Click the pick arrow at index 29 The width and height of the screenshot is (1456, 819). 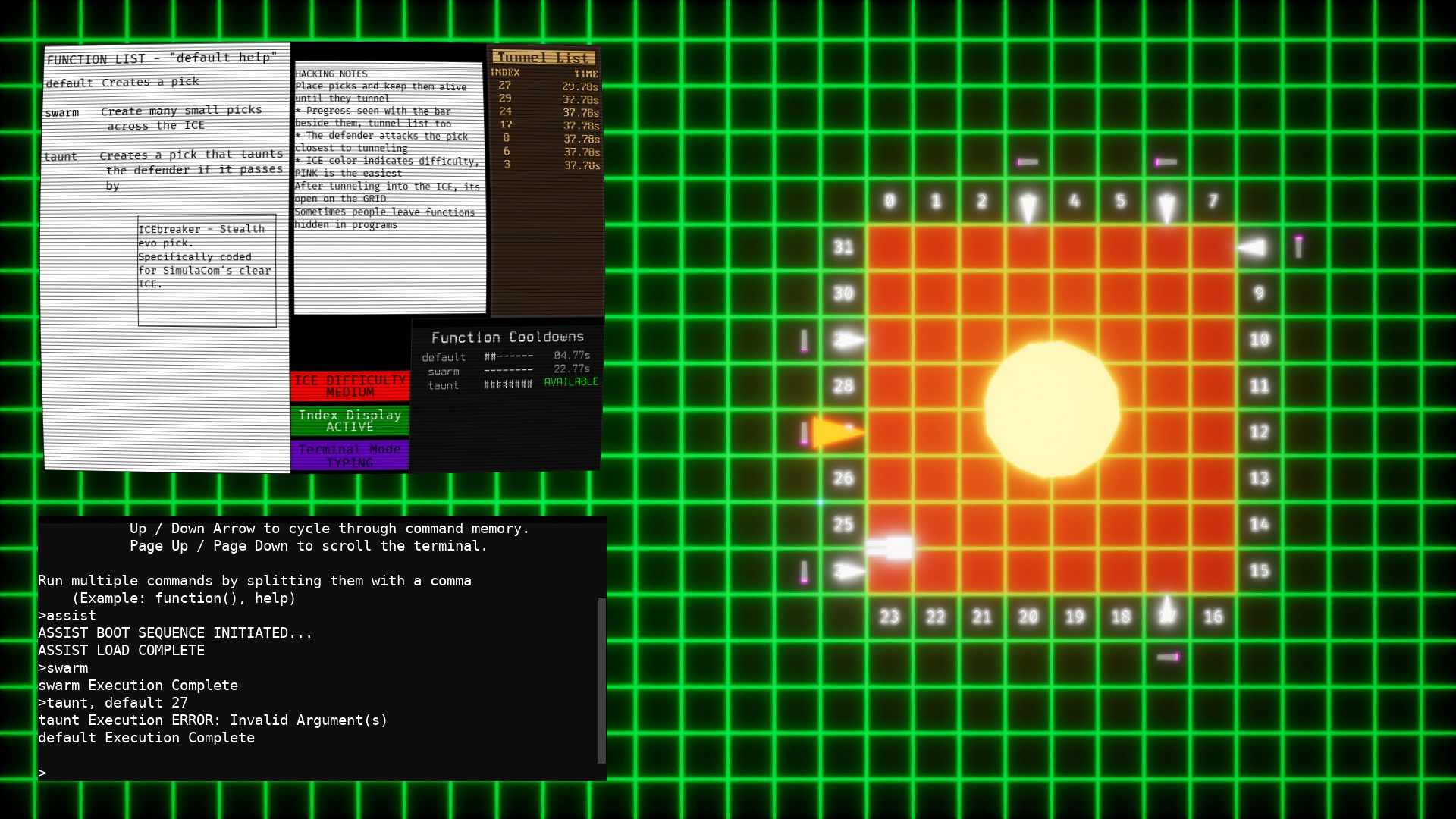pyautogui.click(x=849, y=340)
